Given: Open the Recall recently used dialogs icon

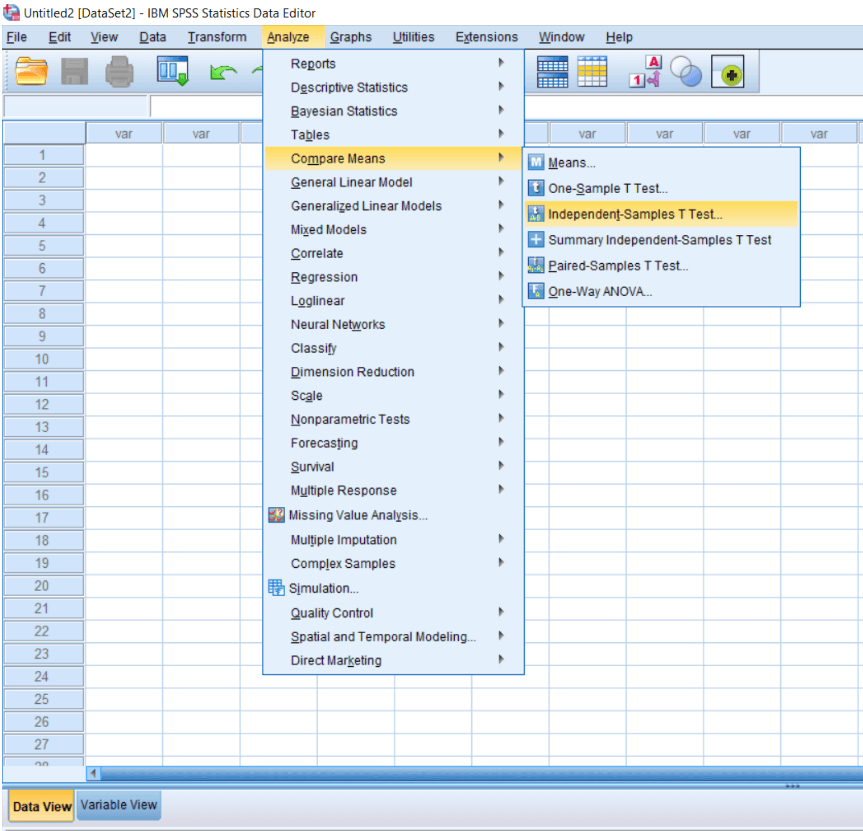Looking at the screenshot, I should point(173,71).
